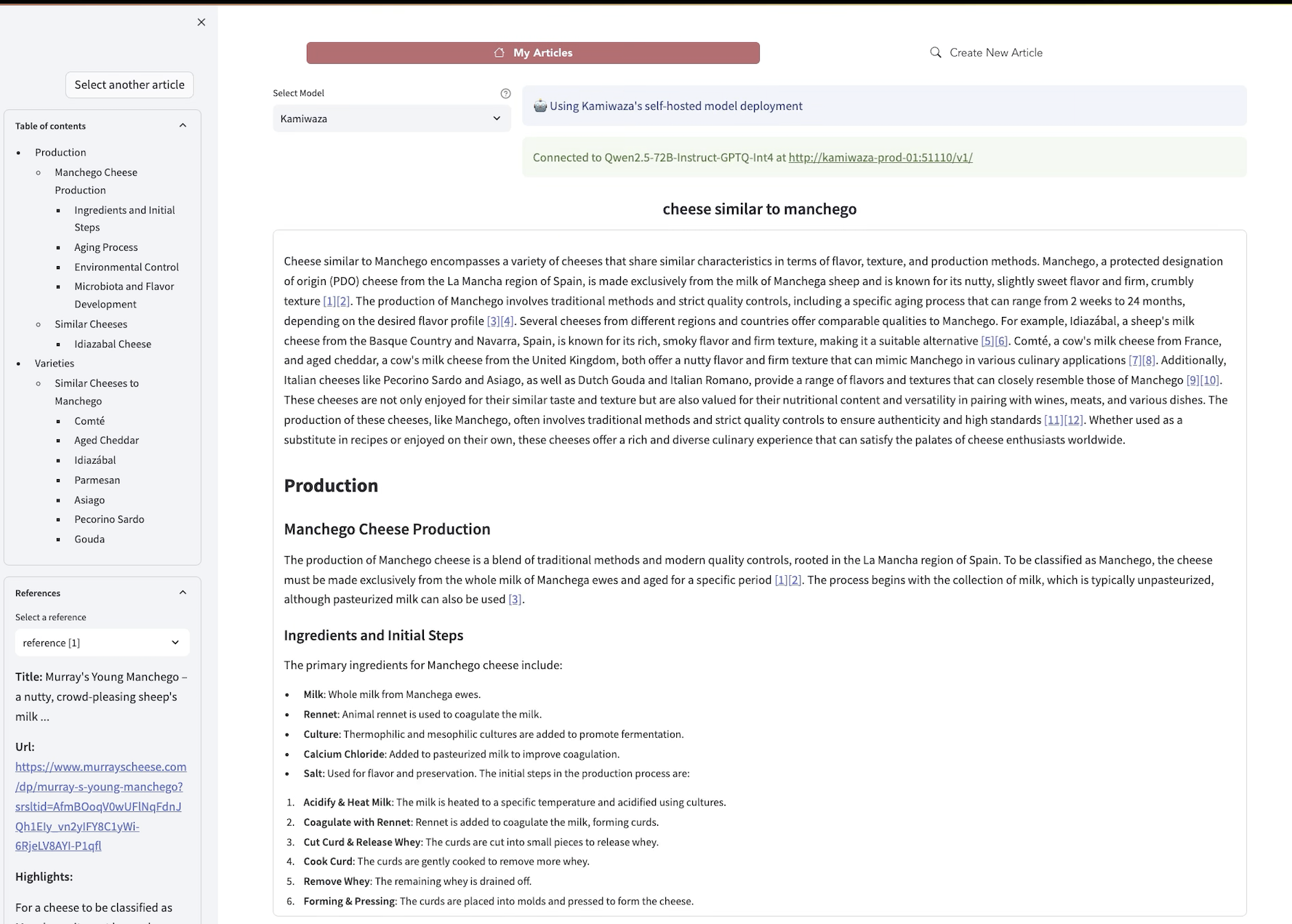Jump to Gouda in table of contents
Screen dimensions: 1292x924
tap(89, 539)
